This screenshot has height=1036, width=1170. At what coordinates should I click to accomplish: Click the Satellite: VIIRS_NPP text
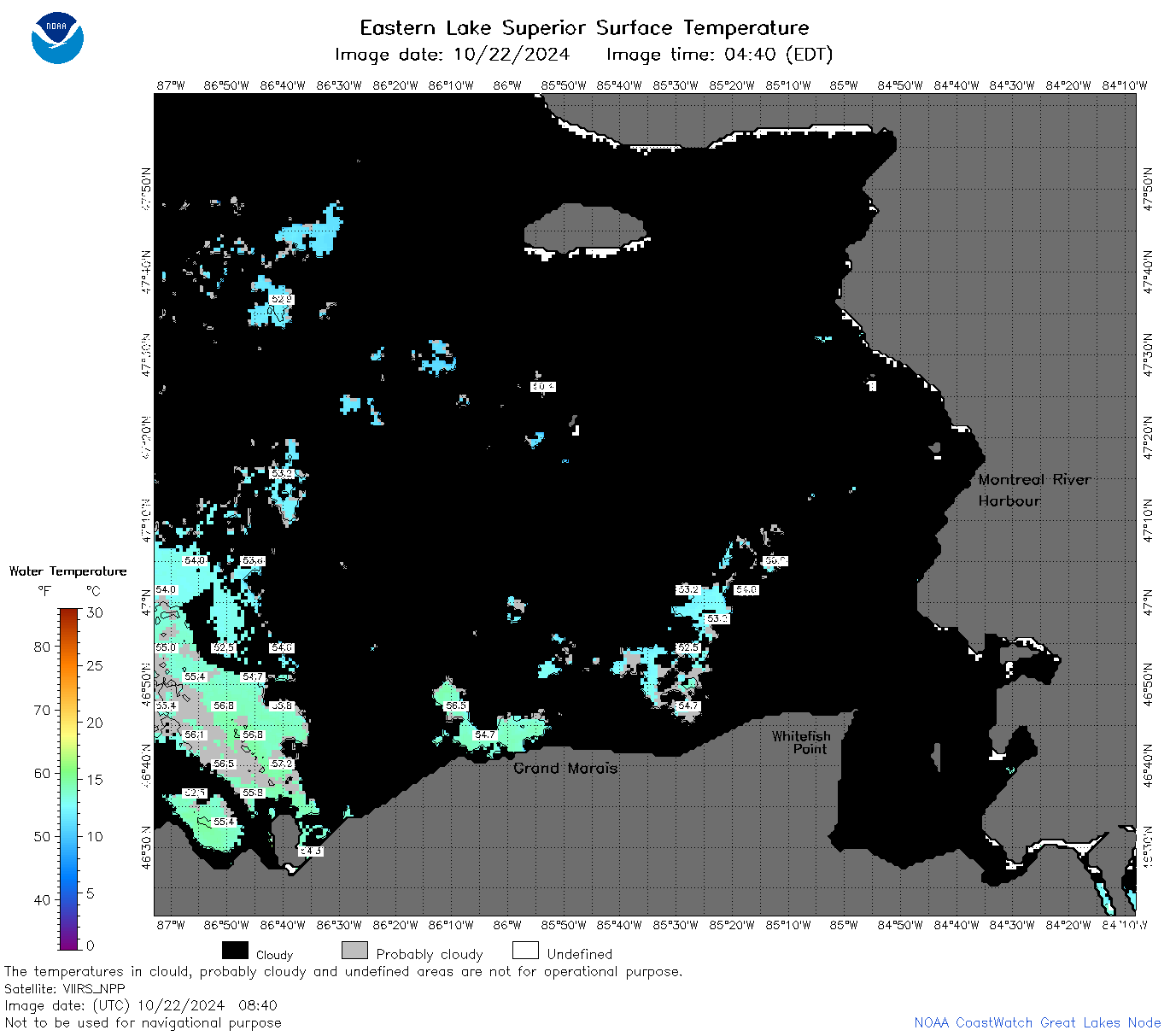[65, 988]
